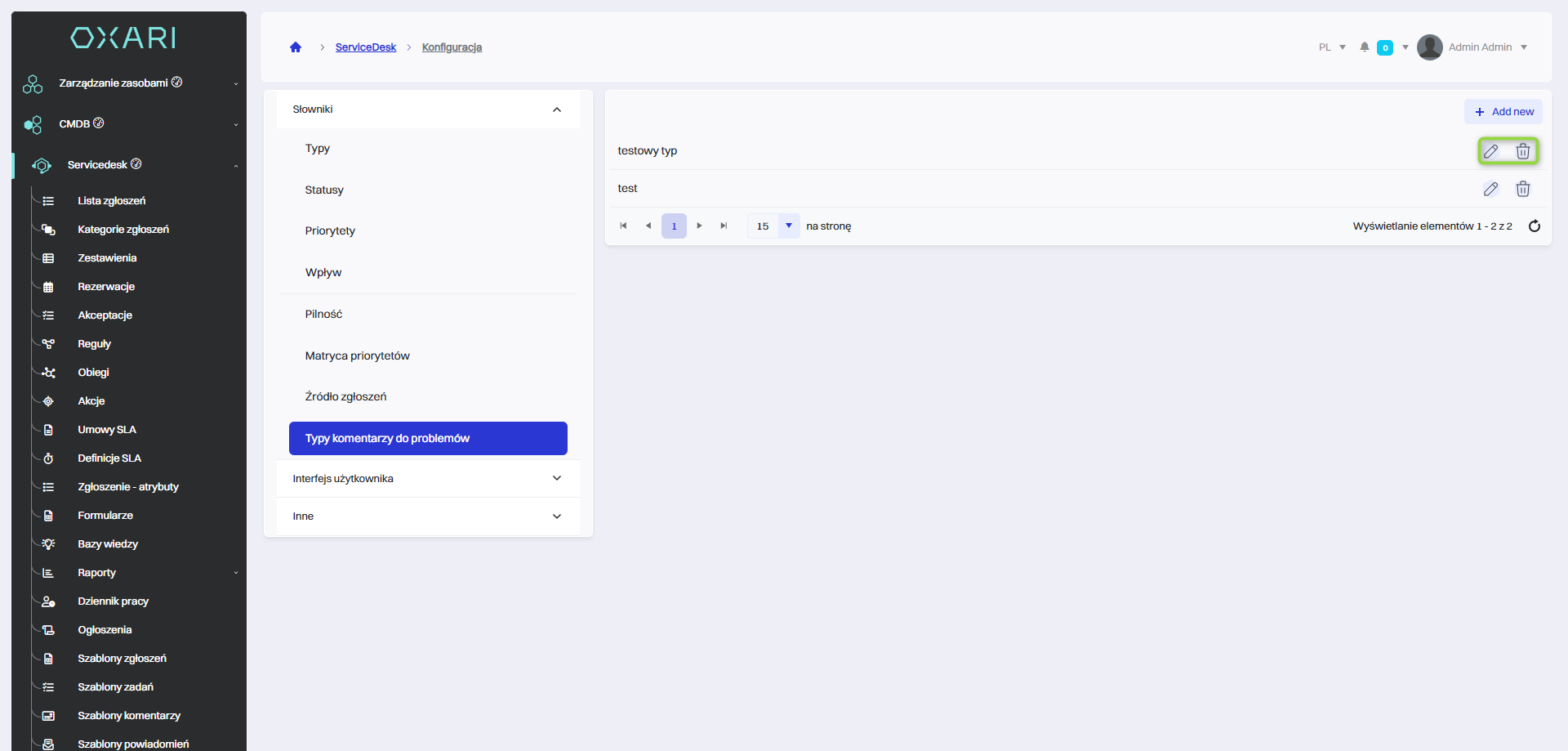This screenshot has height=751, width=1568.
Task: Click the refresh icon in pagination bar
Action: coord(1534,226)
